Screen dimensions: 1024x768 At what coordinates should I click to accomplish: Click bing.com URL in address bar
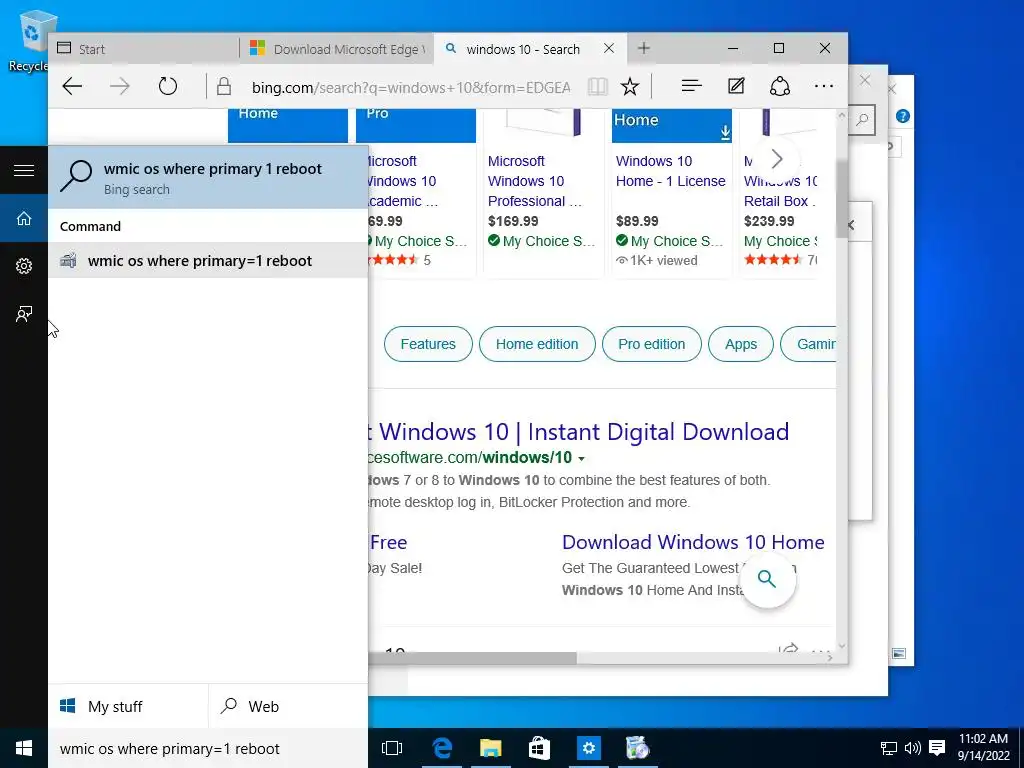pyautogui.click(x=411, y=88)
